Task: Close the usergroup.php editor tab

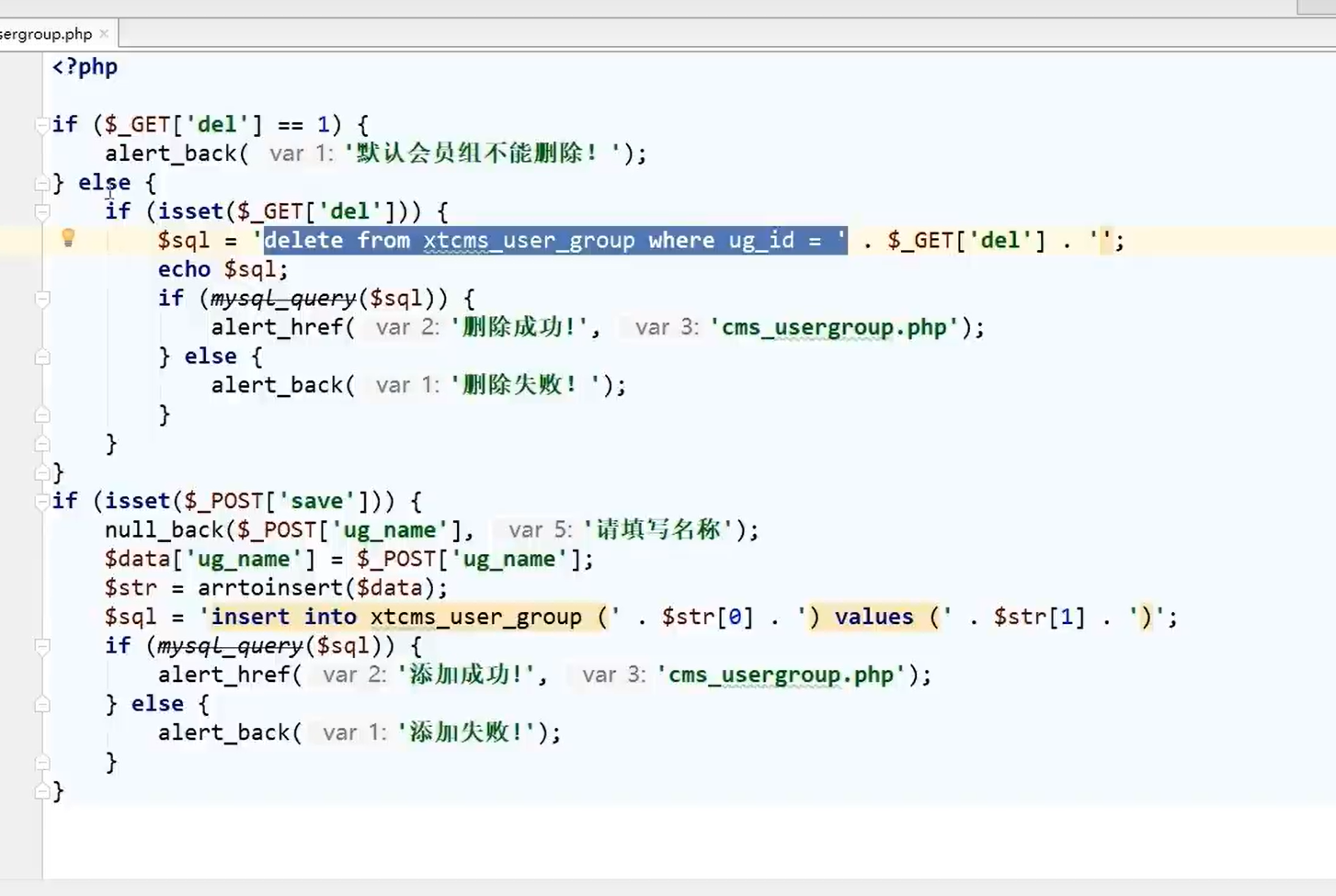Action: coord(104,34)
